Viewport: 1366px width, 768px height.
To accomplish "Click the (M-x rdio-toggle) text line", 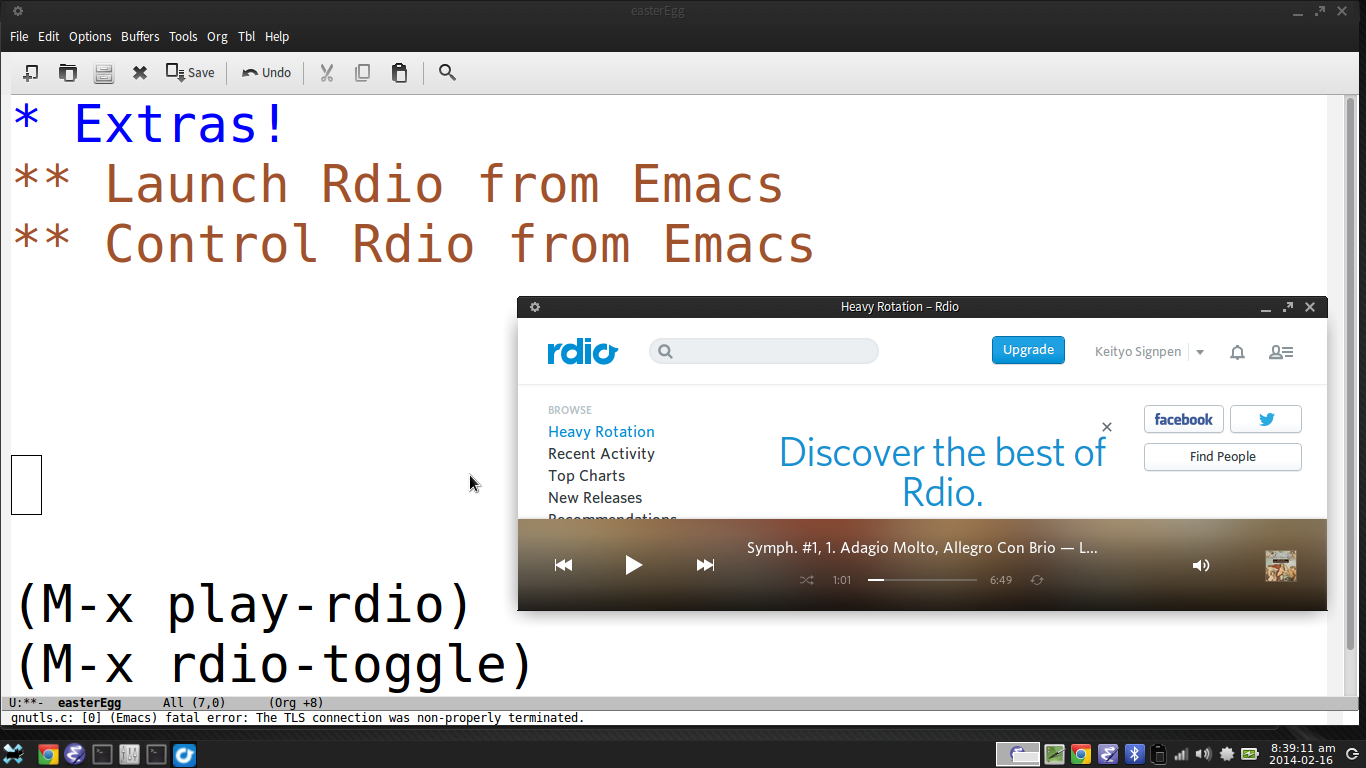I will (x=274, y=665).
